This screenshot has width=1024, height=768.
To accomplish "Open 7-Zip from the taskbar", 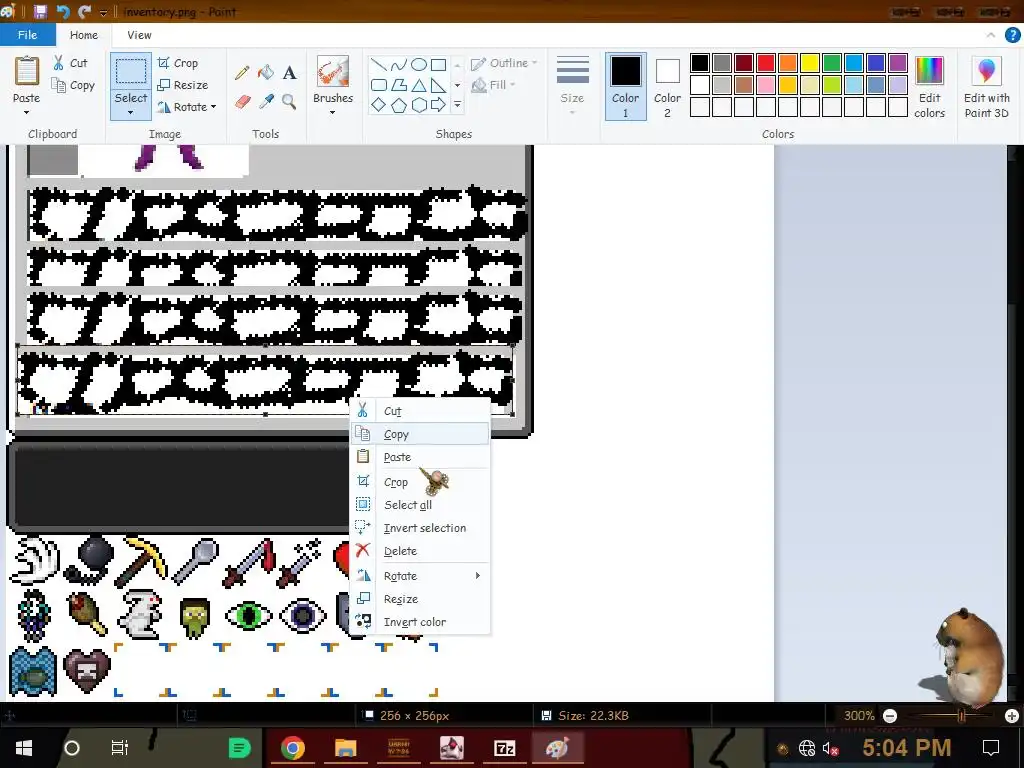I will [504, 748].
